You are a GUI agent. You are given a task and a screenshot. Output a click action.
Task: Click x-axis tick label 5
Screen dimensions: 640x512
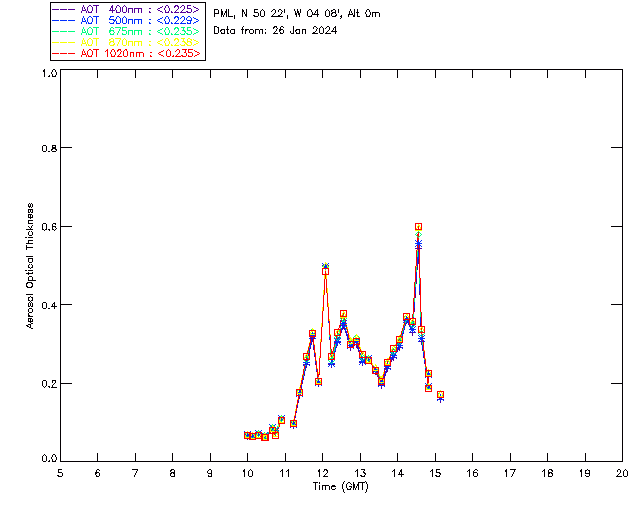60,473
